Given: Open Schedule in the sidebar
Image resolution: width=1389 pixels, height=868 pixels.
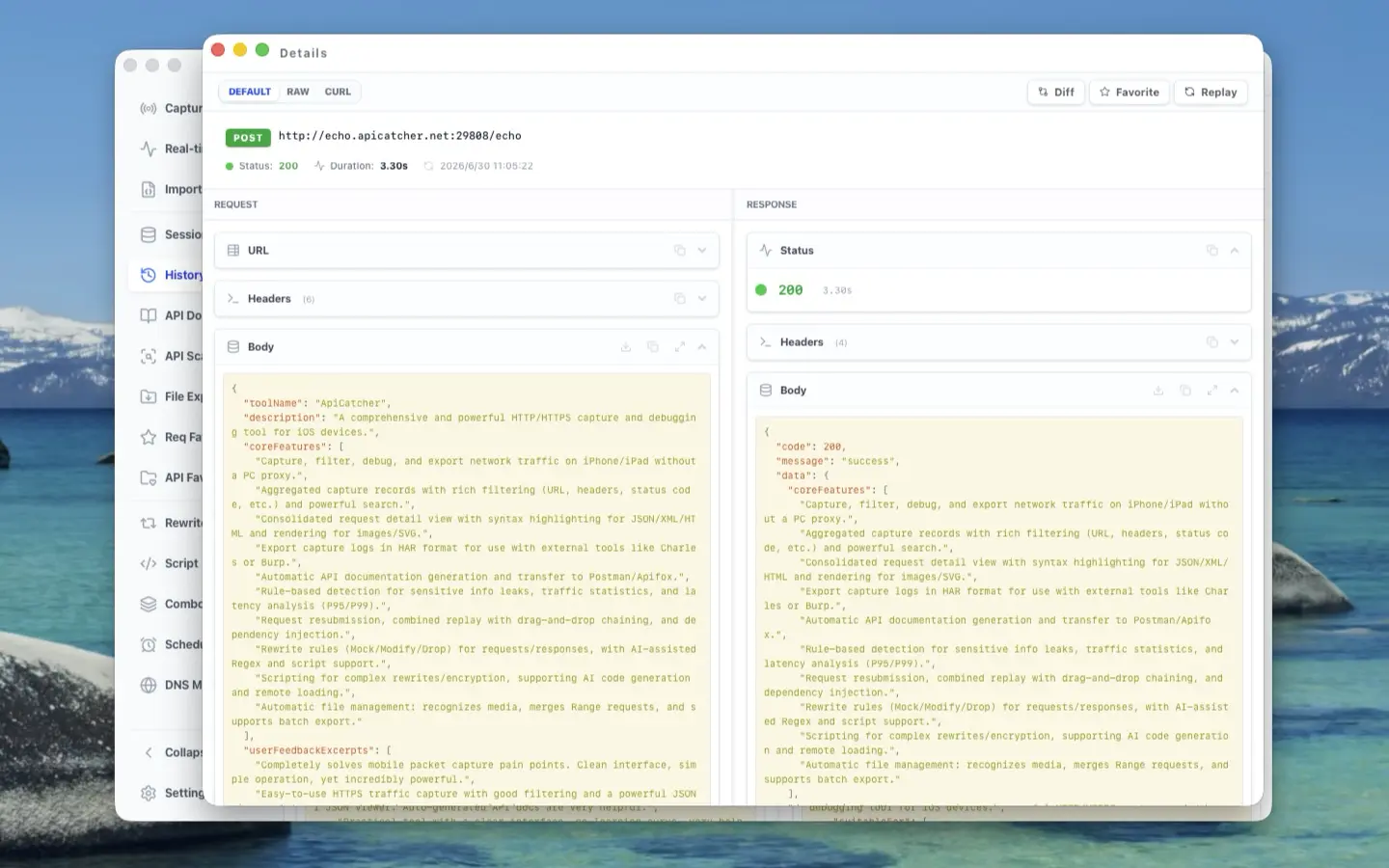Looking at the screenshot, I should click(171, 644).
